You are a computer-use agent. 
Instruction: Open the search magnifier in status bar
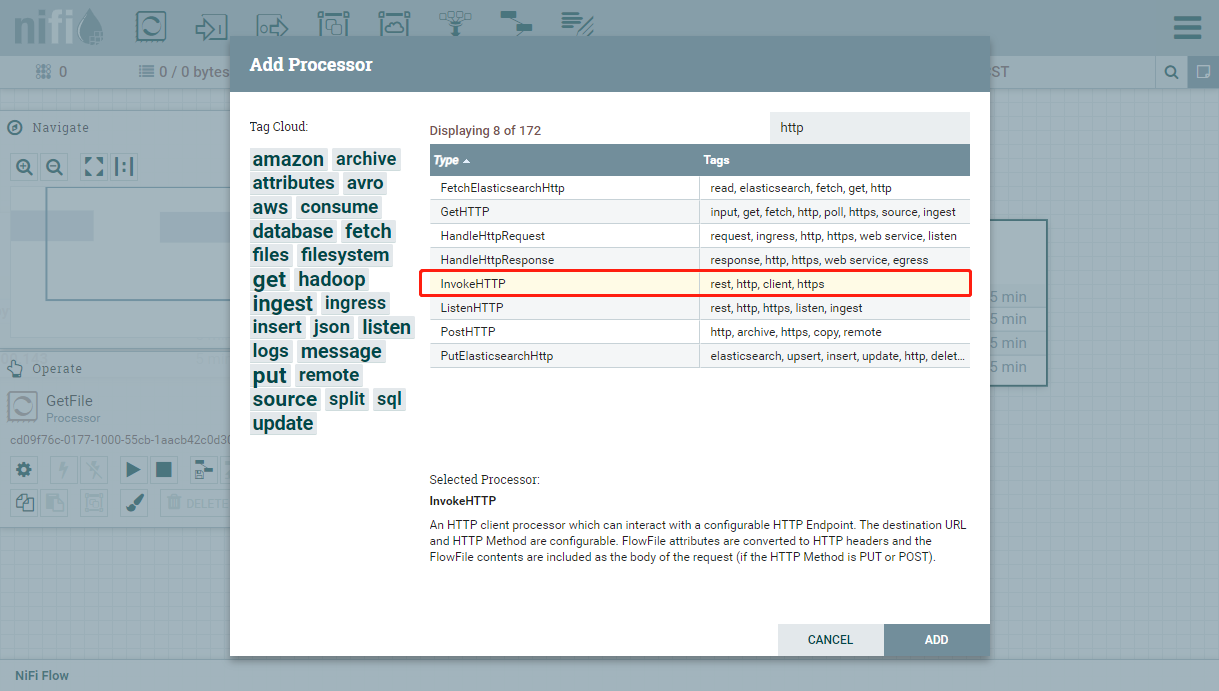point(1170,72)
